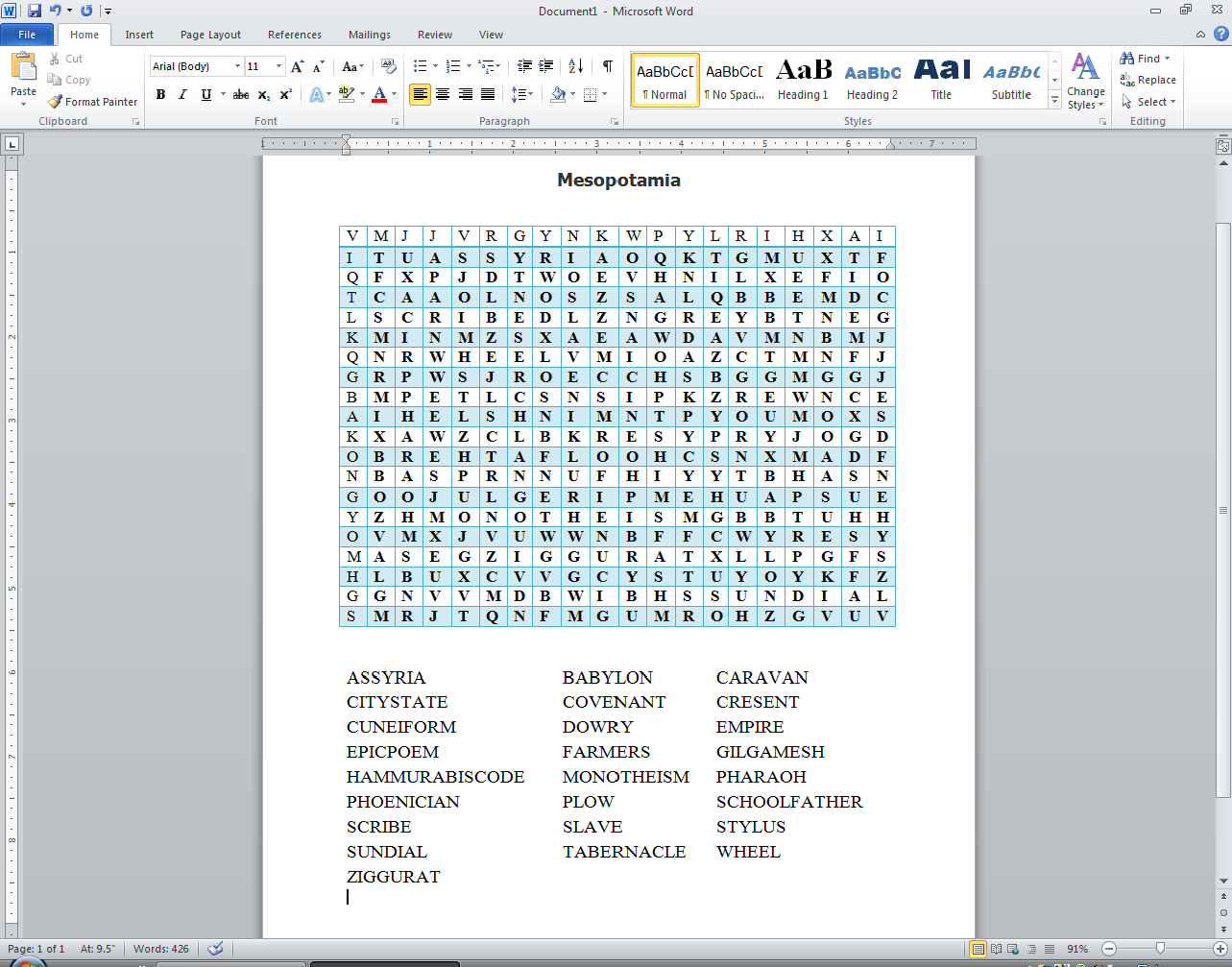Toggle Show/Hide paragraph marks
The image size is (1232, 967).
(x=608, y=66)
